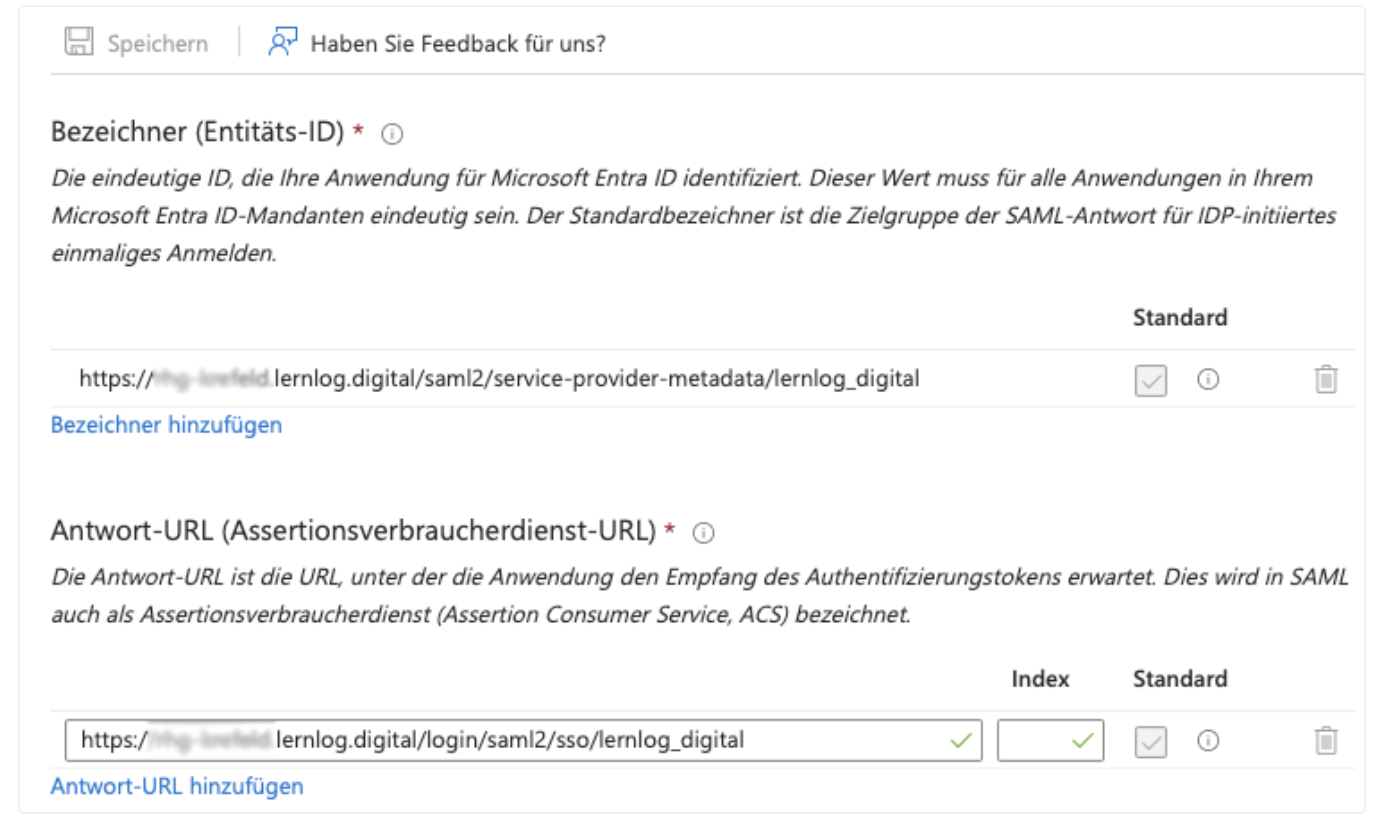Click info icon in the Bezeichner row
The height and width of the screenshot is (828, 1378).
click(1208, 380)
